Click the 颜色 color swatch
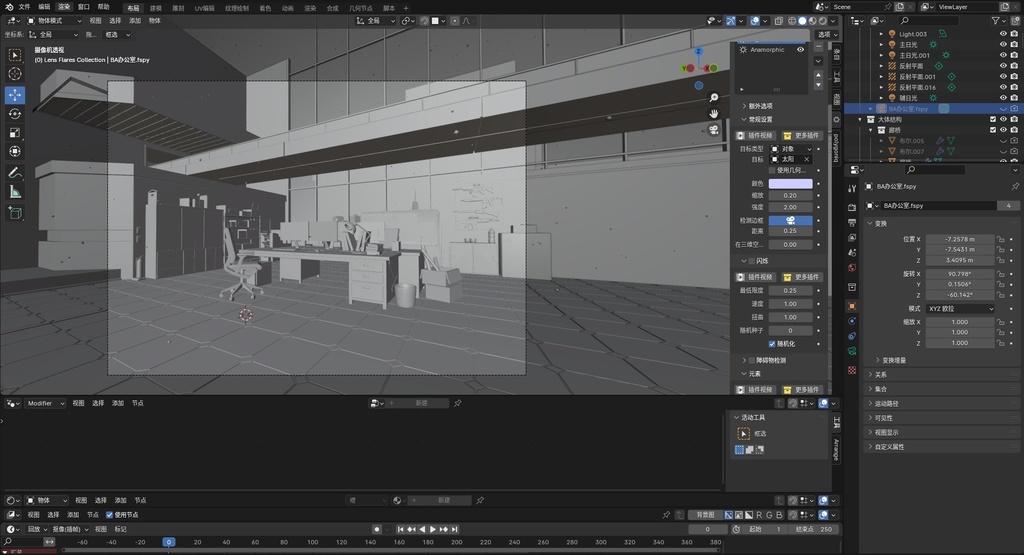Image resolution: width=1024 pixels, height=555 pixels. pyautogui.click(x=790, y=183)
